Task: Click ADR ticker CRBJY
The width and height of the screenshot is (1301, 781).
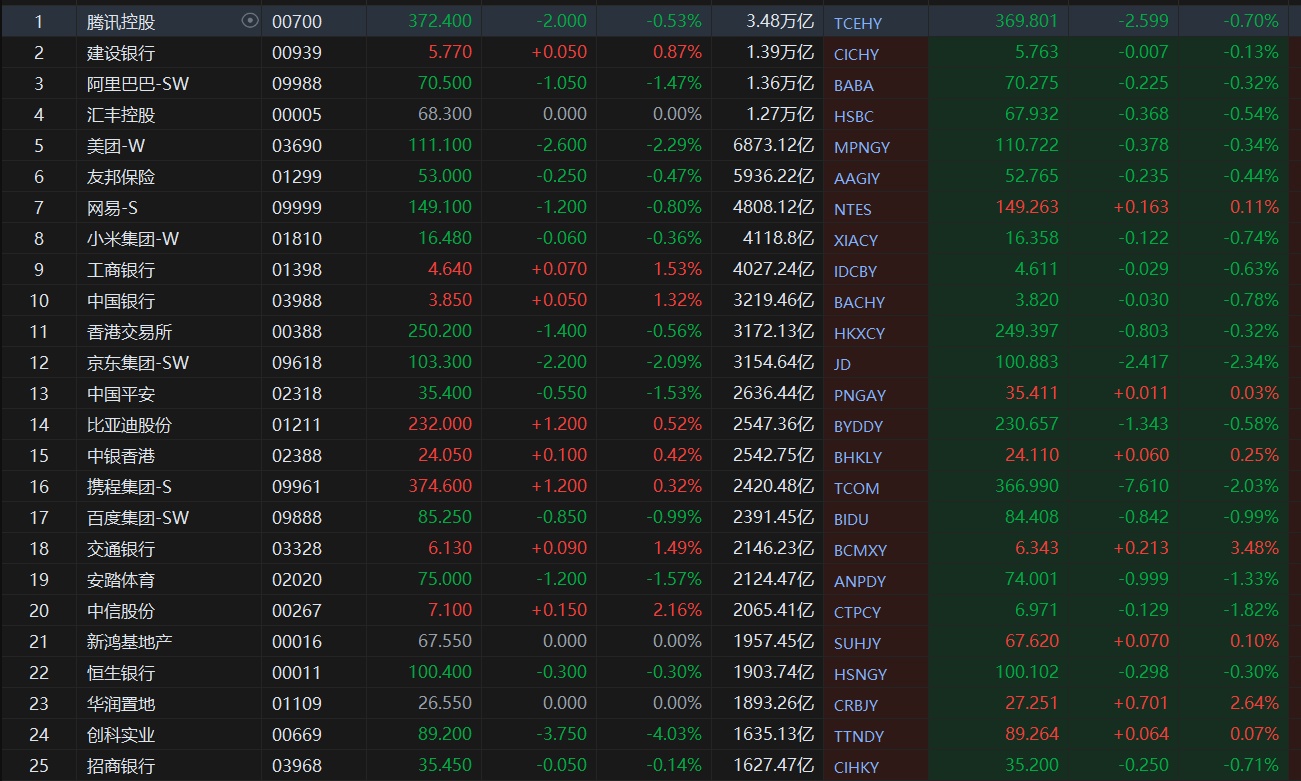Action: click(856, 705)
